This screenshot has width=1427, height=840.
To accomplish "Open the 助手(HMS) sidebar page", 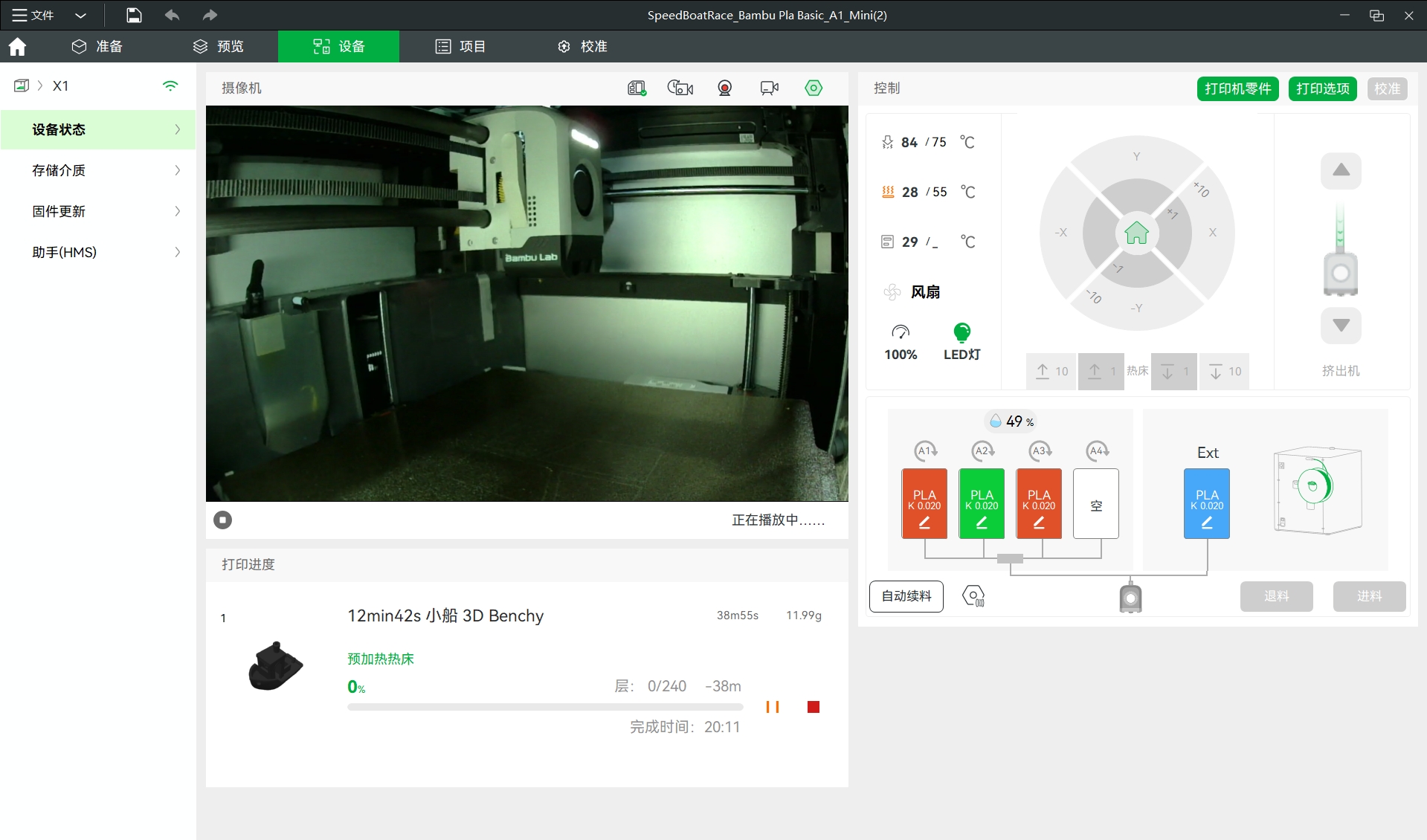I will [98, 252].
